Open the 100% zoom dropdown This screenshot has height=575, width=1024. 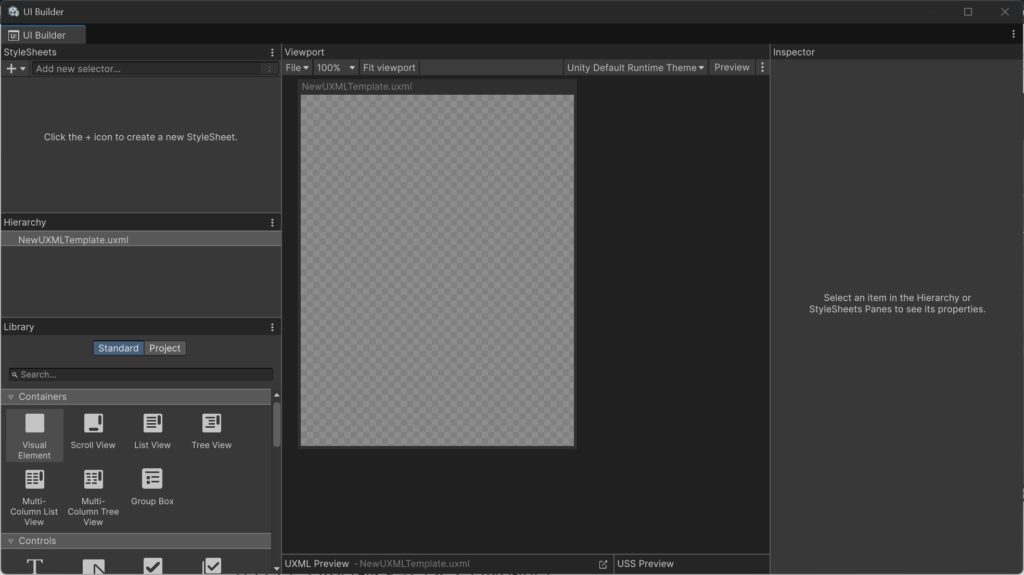[336, 68]
